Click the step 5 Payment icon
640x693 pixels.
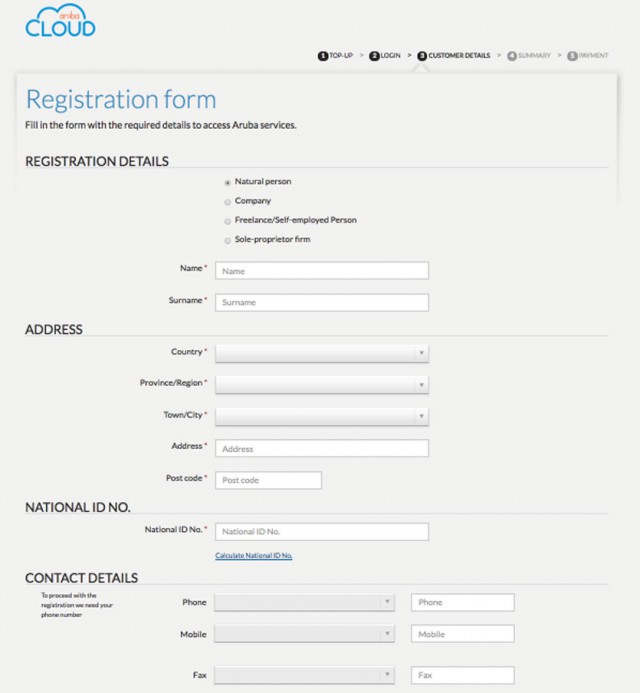click(x=572, y=56)
